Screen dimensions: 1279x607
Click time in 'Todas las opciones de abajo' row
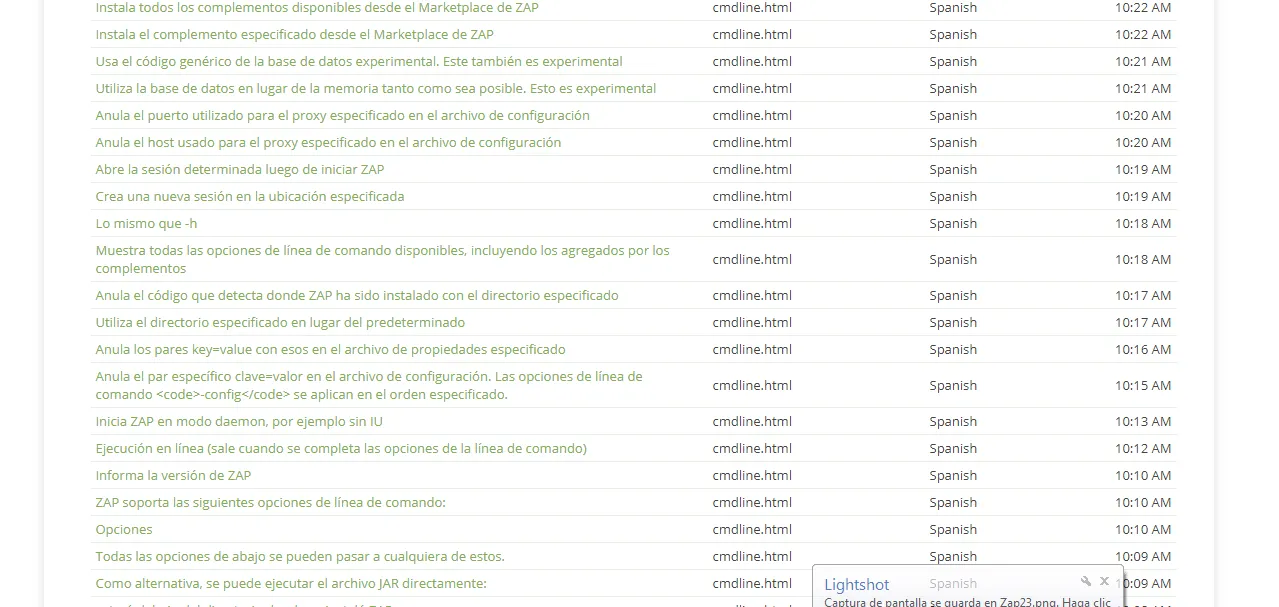(1143, 556)
